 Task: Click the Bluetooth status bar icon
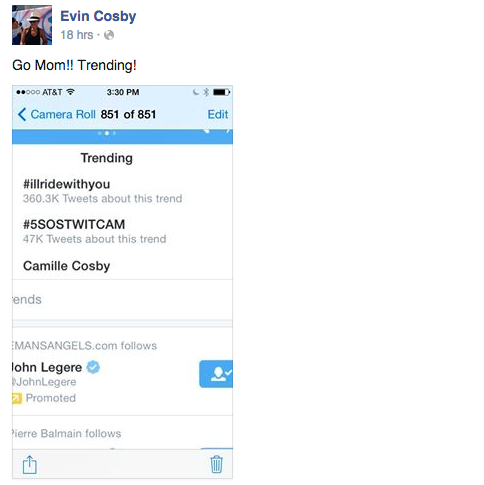(x=206, y=92)
